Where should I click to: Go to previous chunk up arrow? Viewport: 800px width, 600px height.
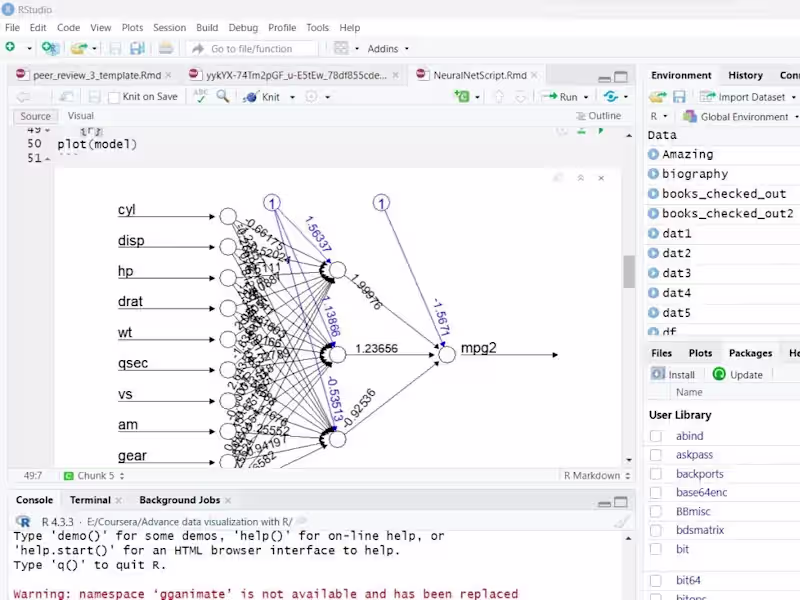click(x=499, y=96)
